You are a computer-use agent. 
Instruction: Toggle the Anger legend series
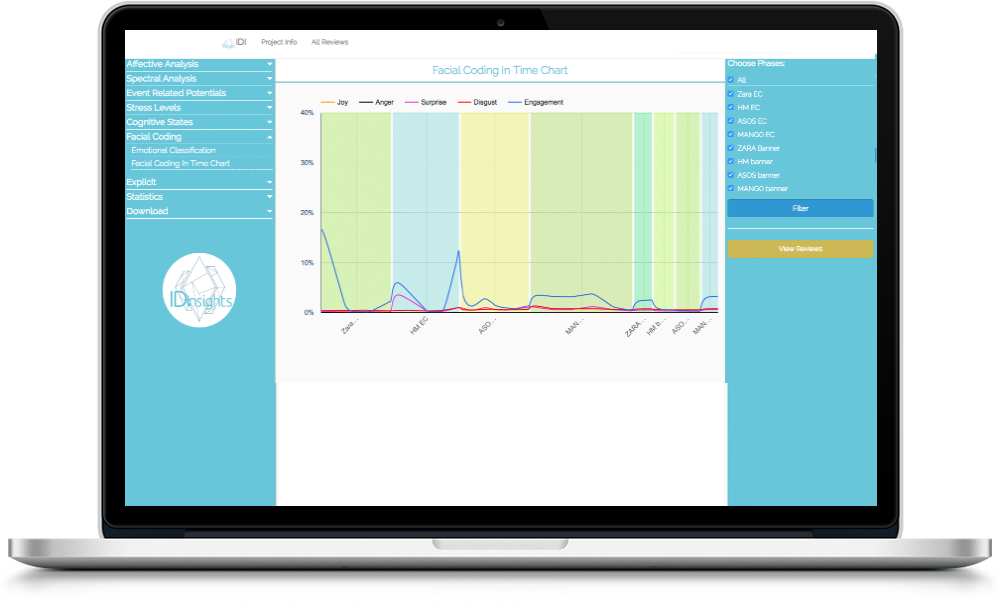point(376,102)
